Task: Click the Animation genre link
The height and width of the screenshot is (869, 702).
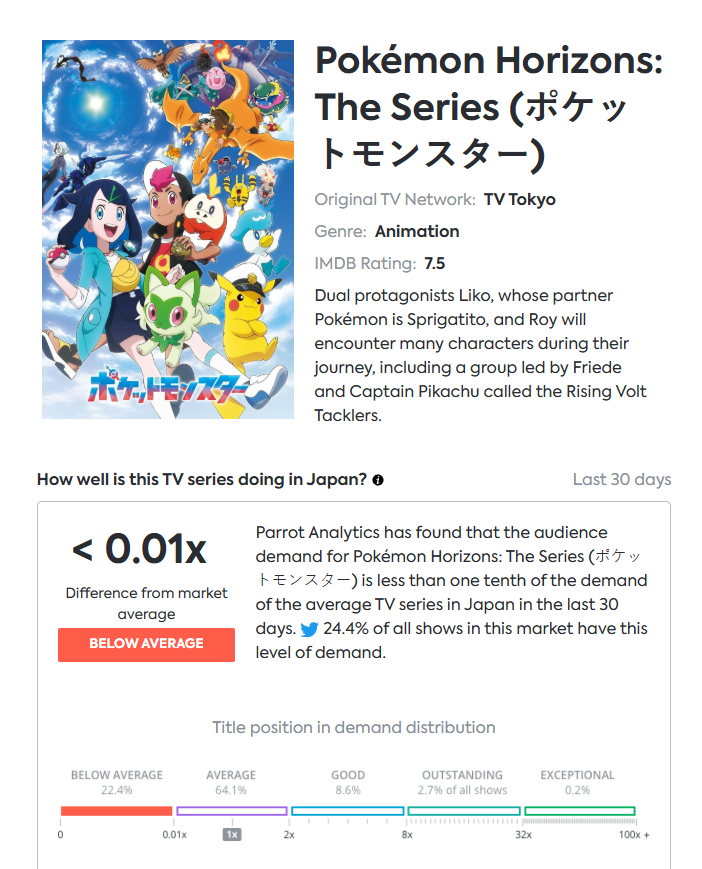Action: (417, 231)
